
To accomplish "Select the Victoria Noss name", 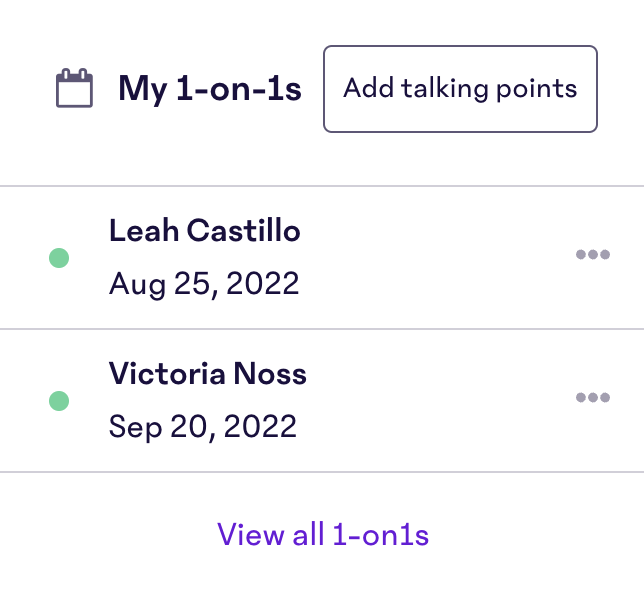I will click(x=207, y=374).
